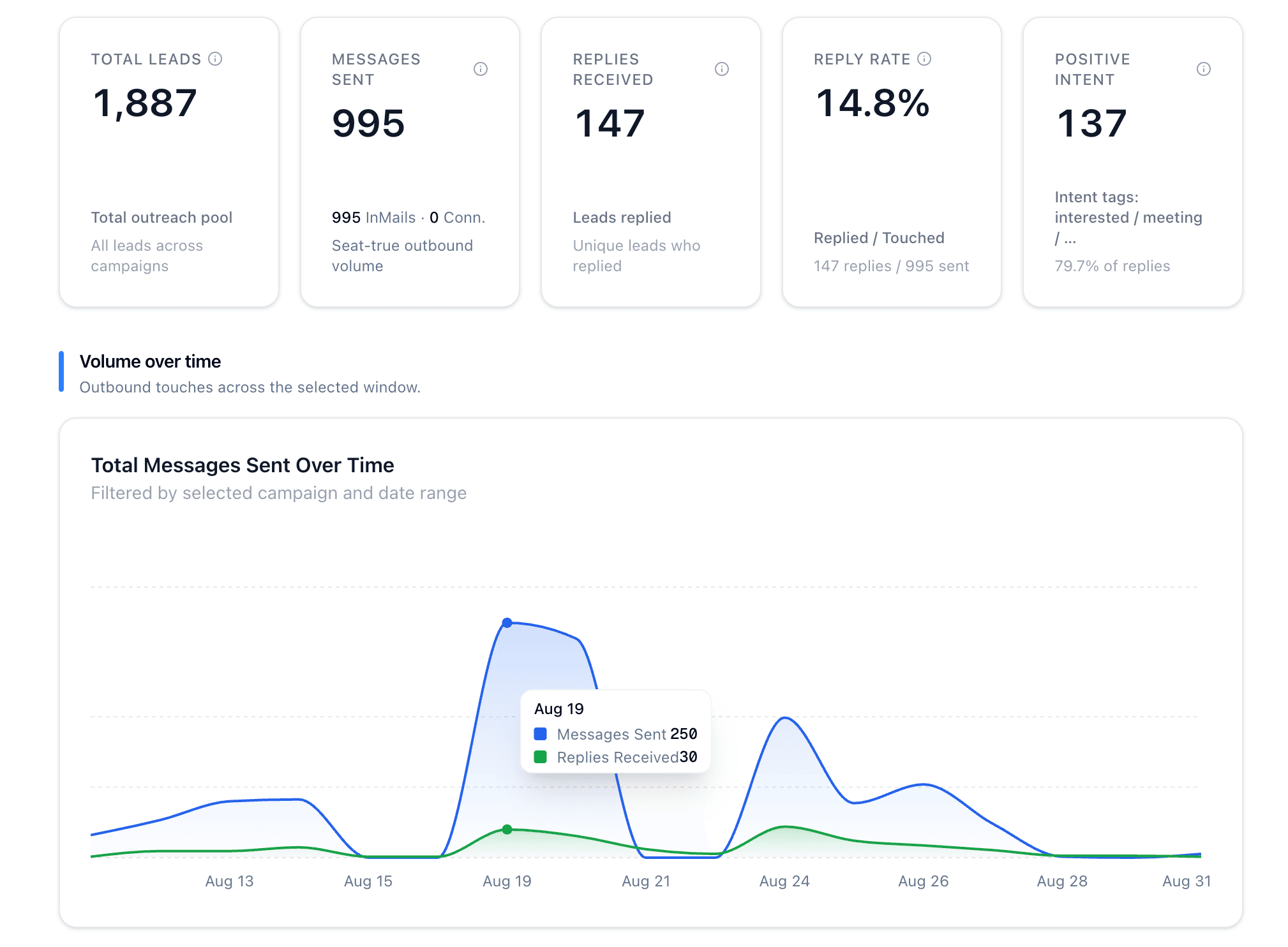Viewport: 1288px width, 947px height.
Task: Click the Aug 15 axis label
Action: [368, 881]
